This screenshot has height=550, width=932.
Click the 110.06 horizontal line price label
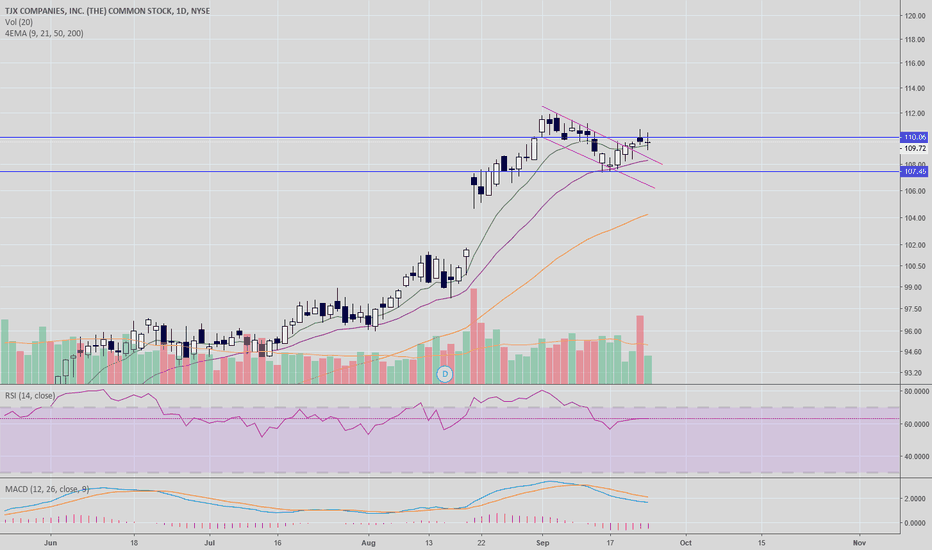(x=914, y=137)
